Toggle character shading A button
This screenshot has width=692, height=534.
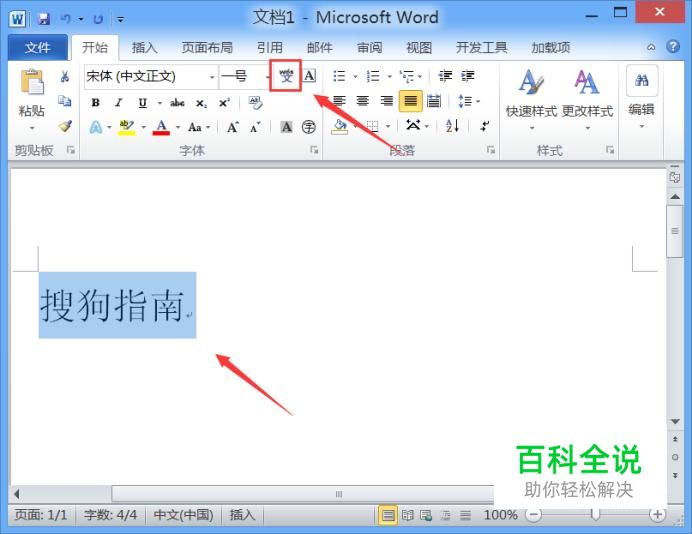click(x=286, y=127)
